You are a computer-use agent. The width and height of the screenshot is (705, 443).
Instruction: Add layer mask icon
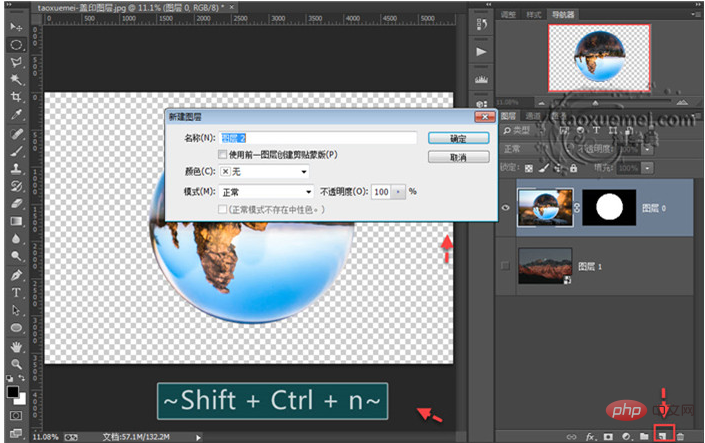pos(608,436)
